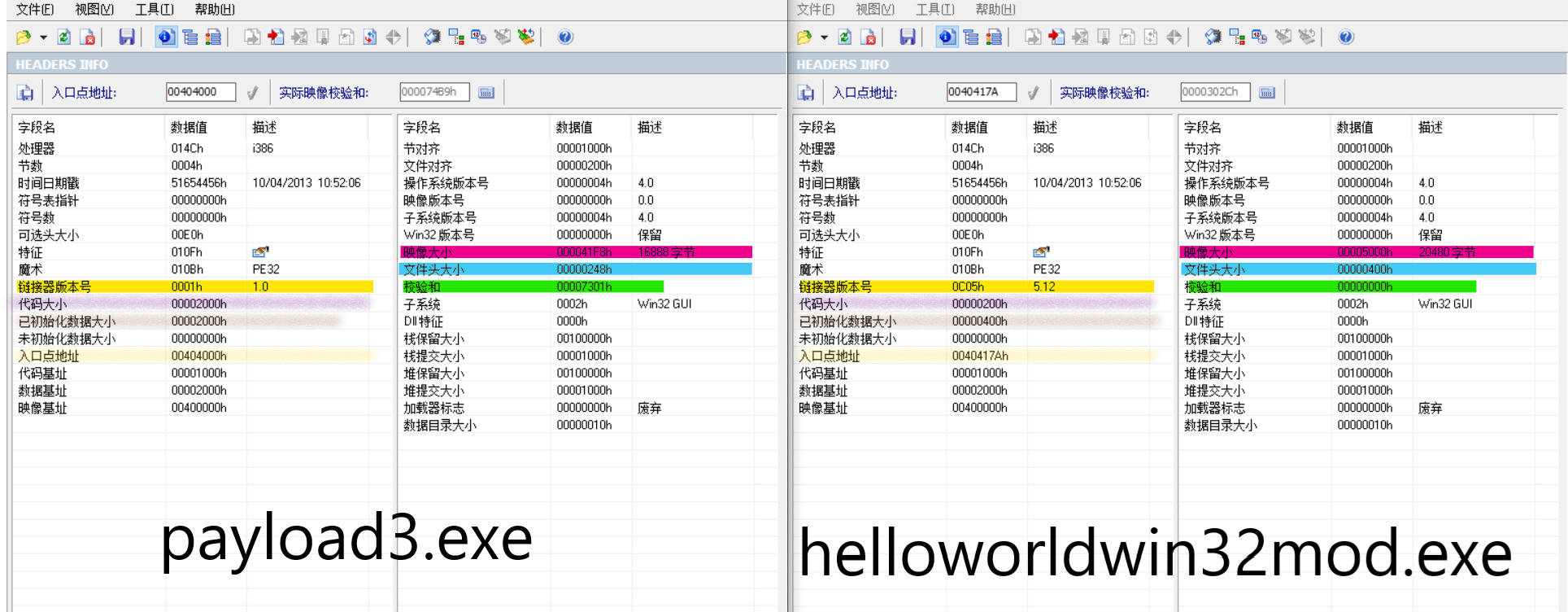Click entry point field showing 00404000

tap(201, 92)
